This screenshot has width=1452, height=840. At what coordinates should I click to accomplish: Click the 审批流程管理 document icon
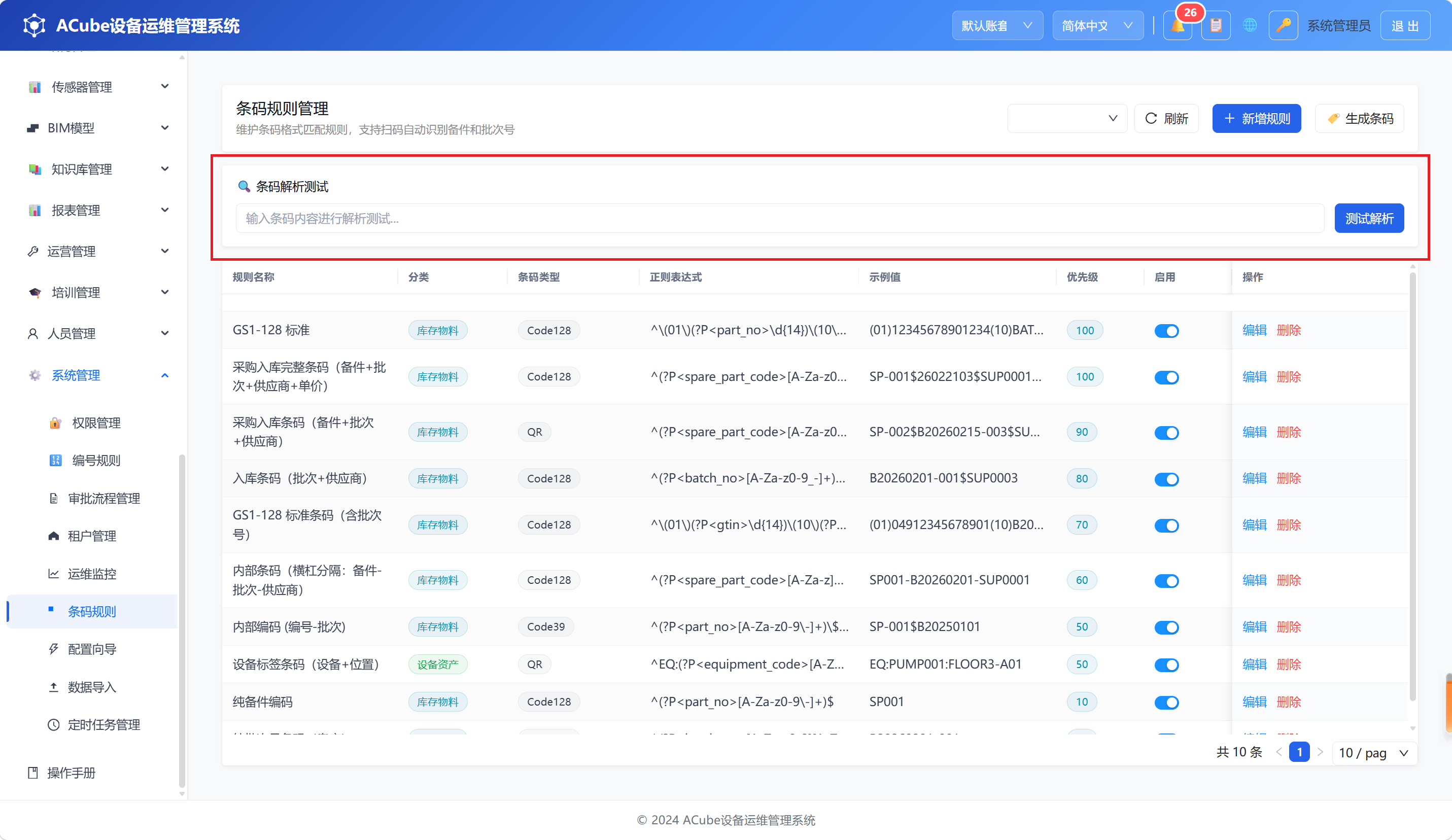[x=54, y=498]
